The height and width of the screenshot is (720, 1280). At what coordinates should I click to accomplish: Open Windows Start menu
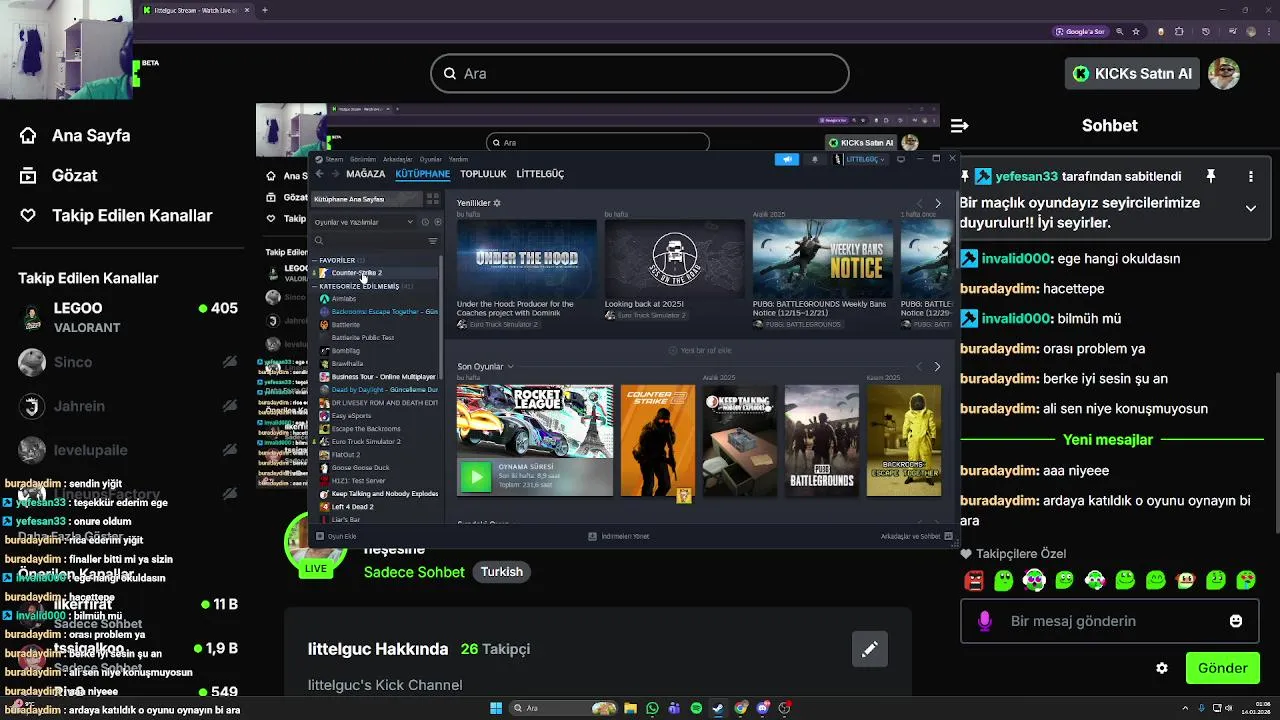click(496, 708)
